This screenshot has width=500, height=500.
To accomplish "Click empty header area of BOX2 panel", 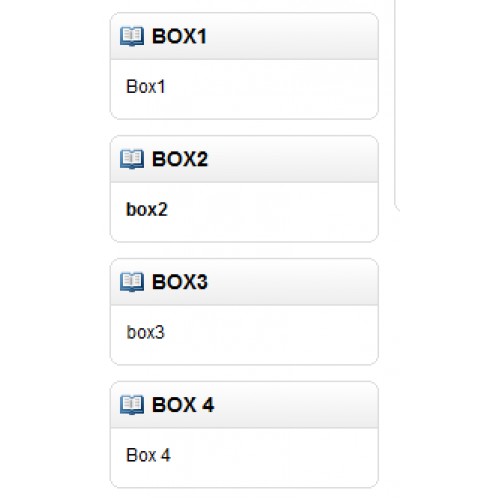I will coord(293,159).
